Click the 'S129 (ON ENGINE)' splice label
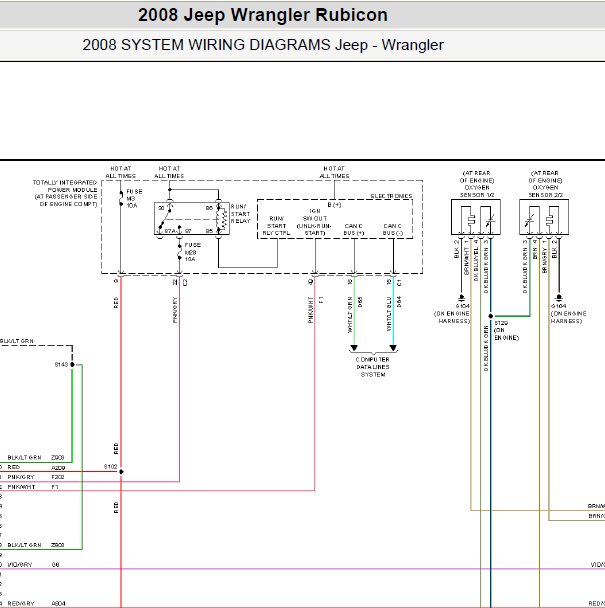605x608 pixels. [506, 330]
